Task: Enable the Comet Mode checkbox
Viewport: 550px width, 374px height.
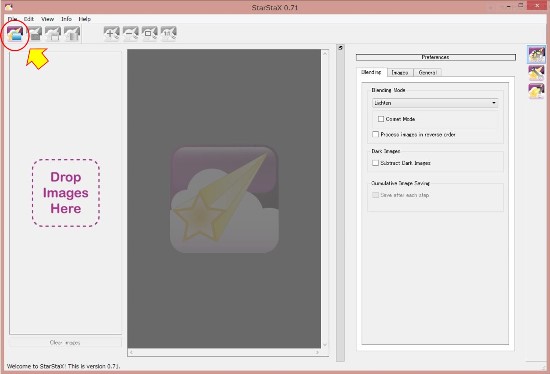Action: coord(381,119)
